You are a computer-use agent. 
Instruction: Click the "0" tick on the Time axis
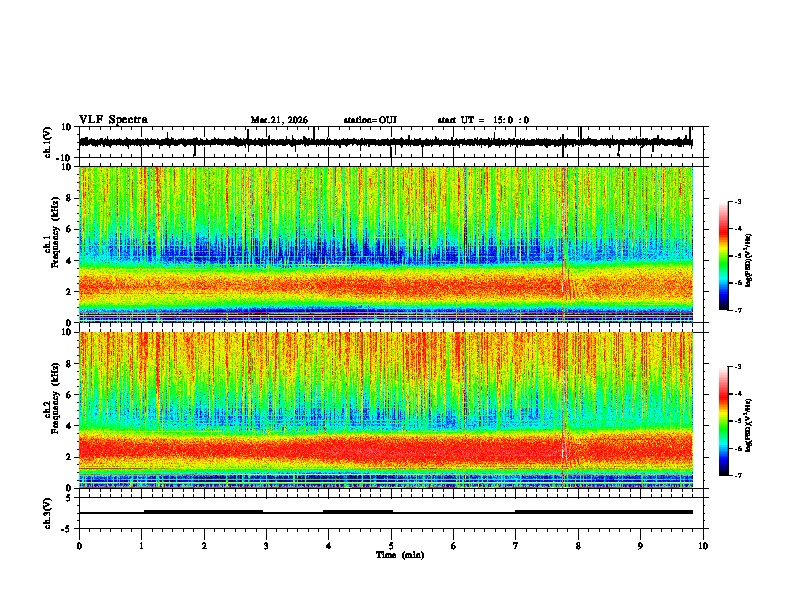pos(79,546)
